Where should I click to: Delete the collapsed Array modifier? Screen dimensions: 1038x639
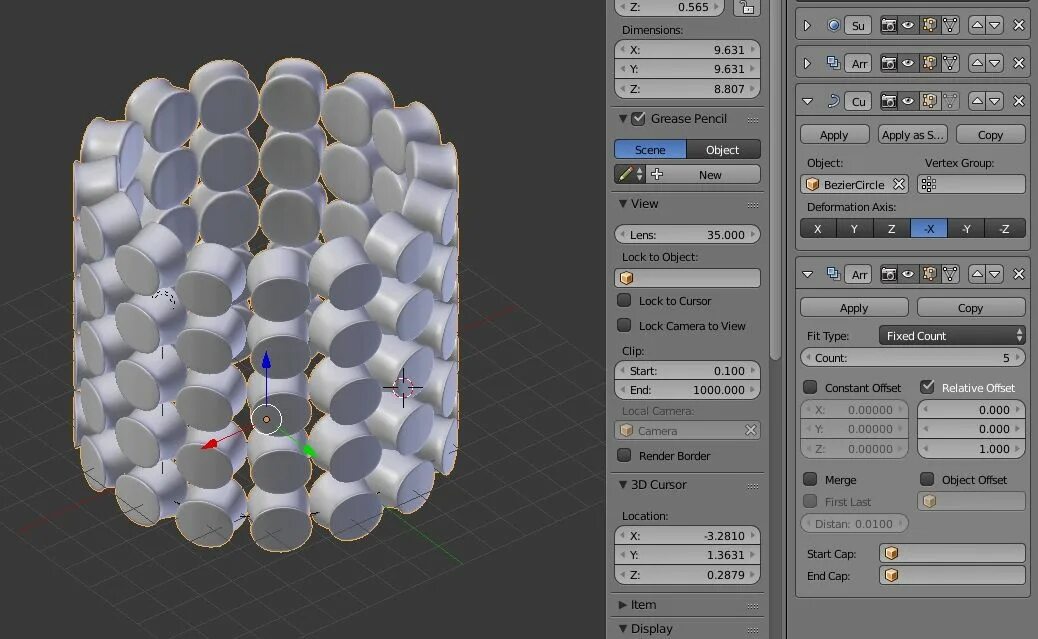tap(1019, 63)
